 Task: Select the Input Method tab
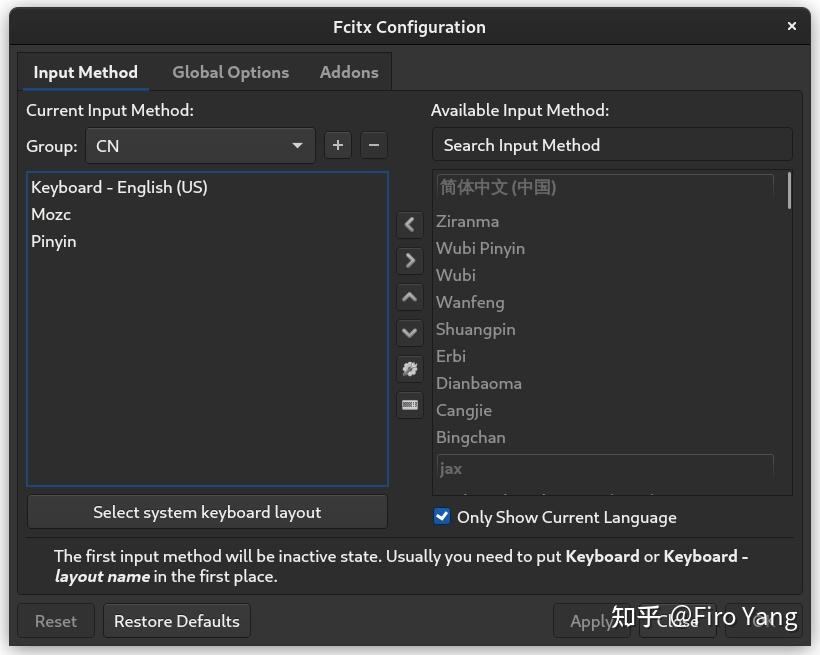coord(85,72)
